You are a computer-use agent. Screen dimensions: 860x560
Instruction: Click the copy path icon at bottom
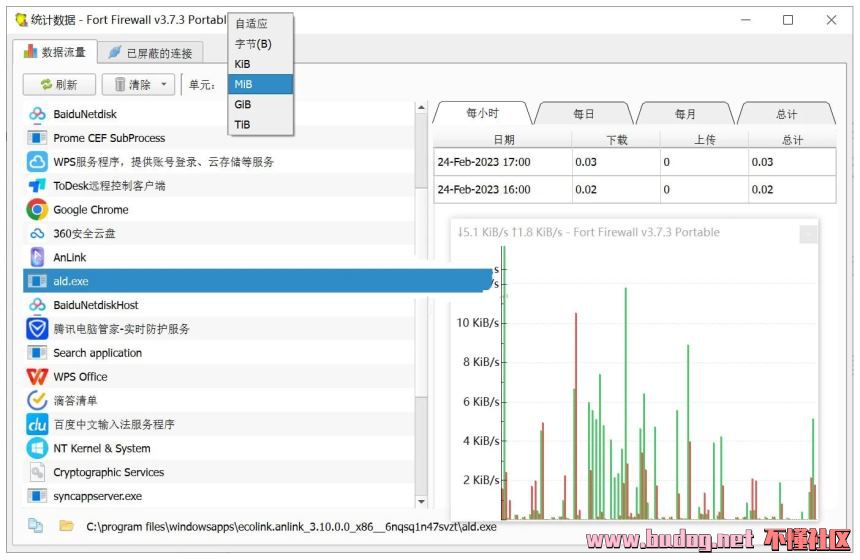[36, 525]
